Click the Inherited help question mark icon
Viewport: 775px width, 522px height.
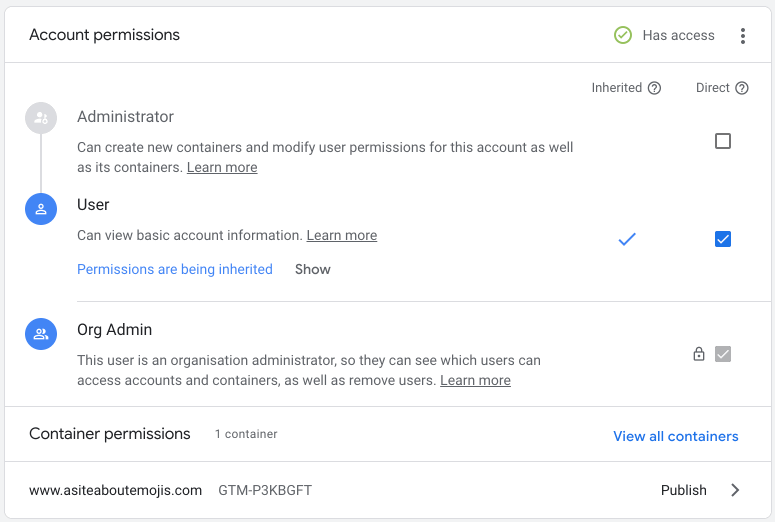[654, 88]
